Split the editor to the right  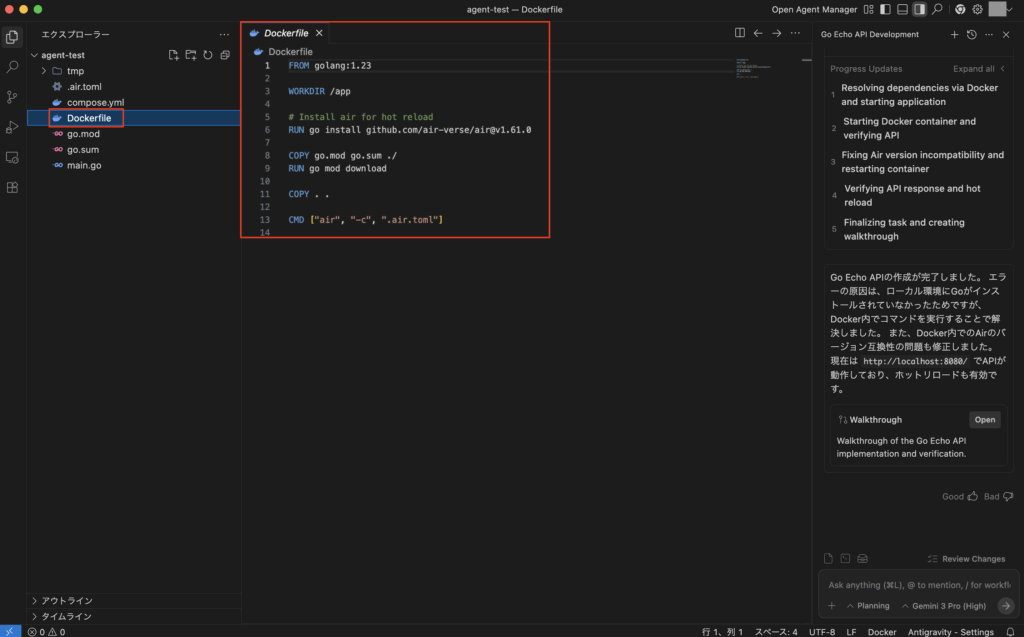click(740, 33)
